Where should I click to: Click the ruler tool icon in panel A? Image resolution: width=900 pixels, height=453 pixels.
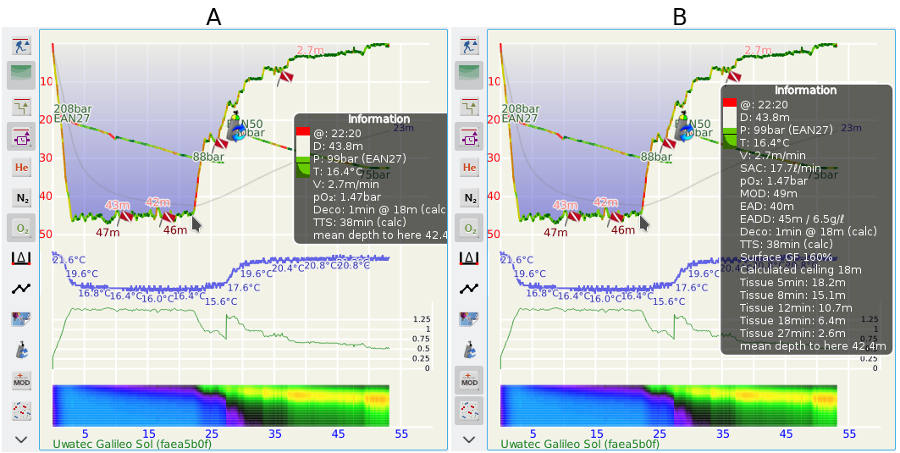[x=21, y=259]
